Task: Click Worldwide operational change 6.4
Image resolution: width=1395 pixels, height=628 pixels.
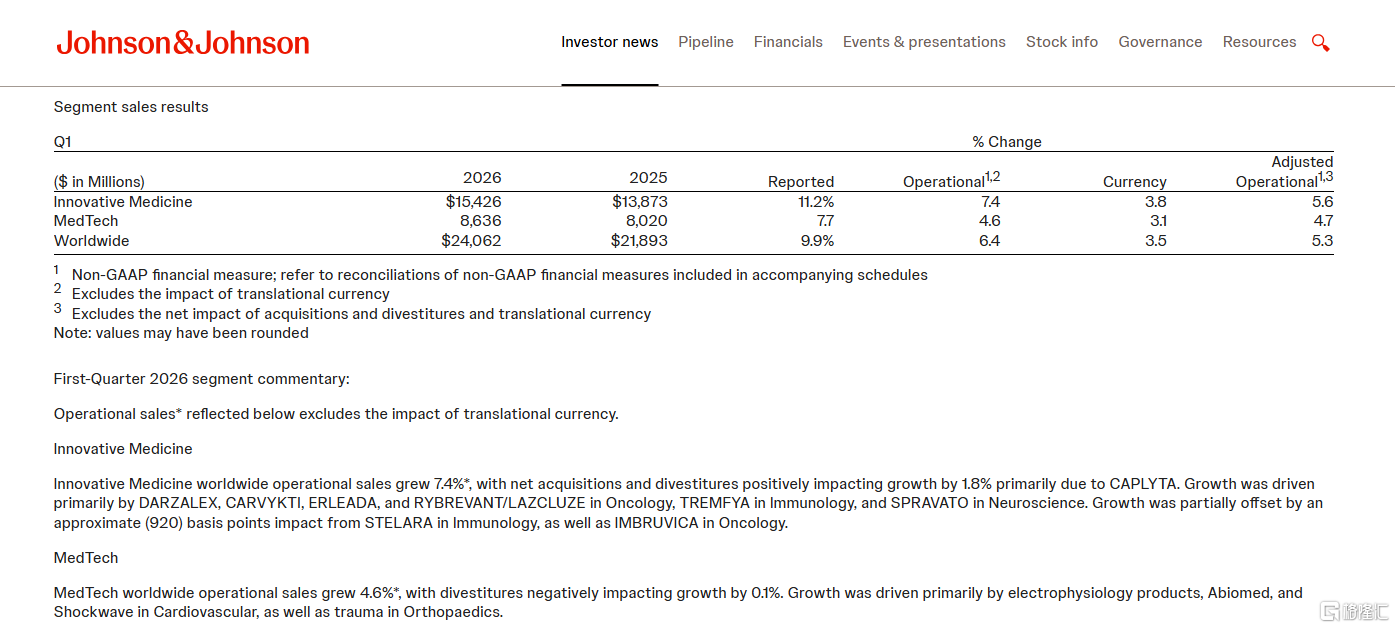Action: [990, 241]
